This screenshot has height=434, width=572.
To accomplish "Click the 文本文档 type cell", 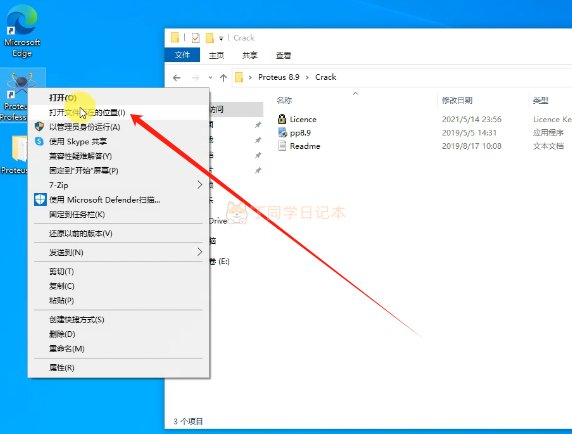I will [548, 146].
